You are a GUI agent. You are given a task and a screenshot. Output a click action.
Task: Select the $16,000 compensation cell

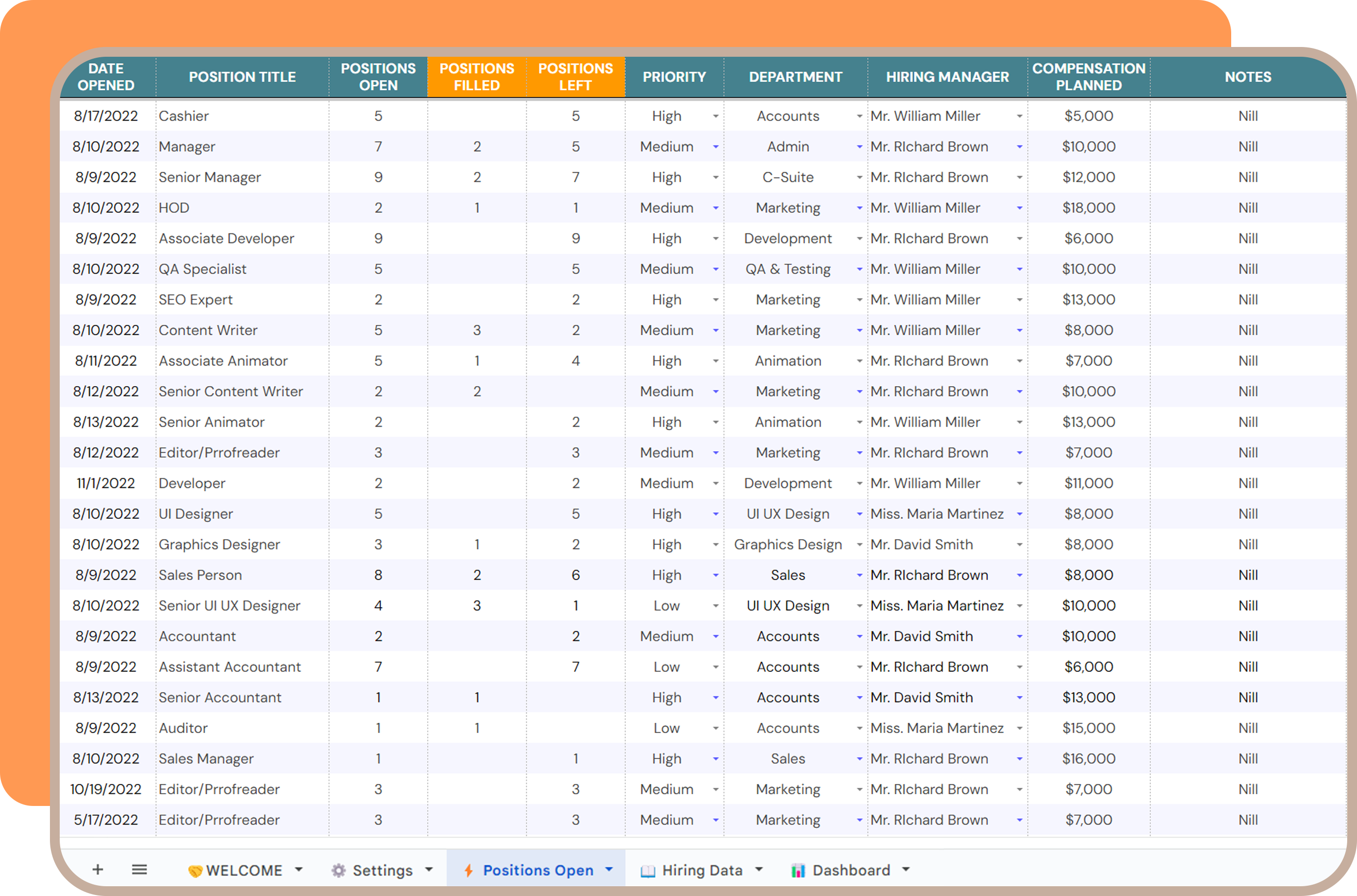coord(1088,759)
